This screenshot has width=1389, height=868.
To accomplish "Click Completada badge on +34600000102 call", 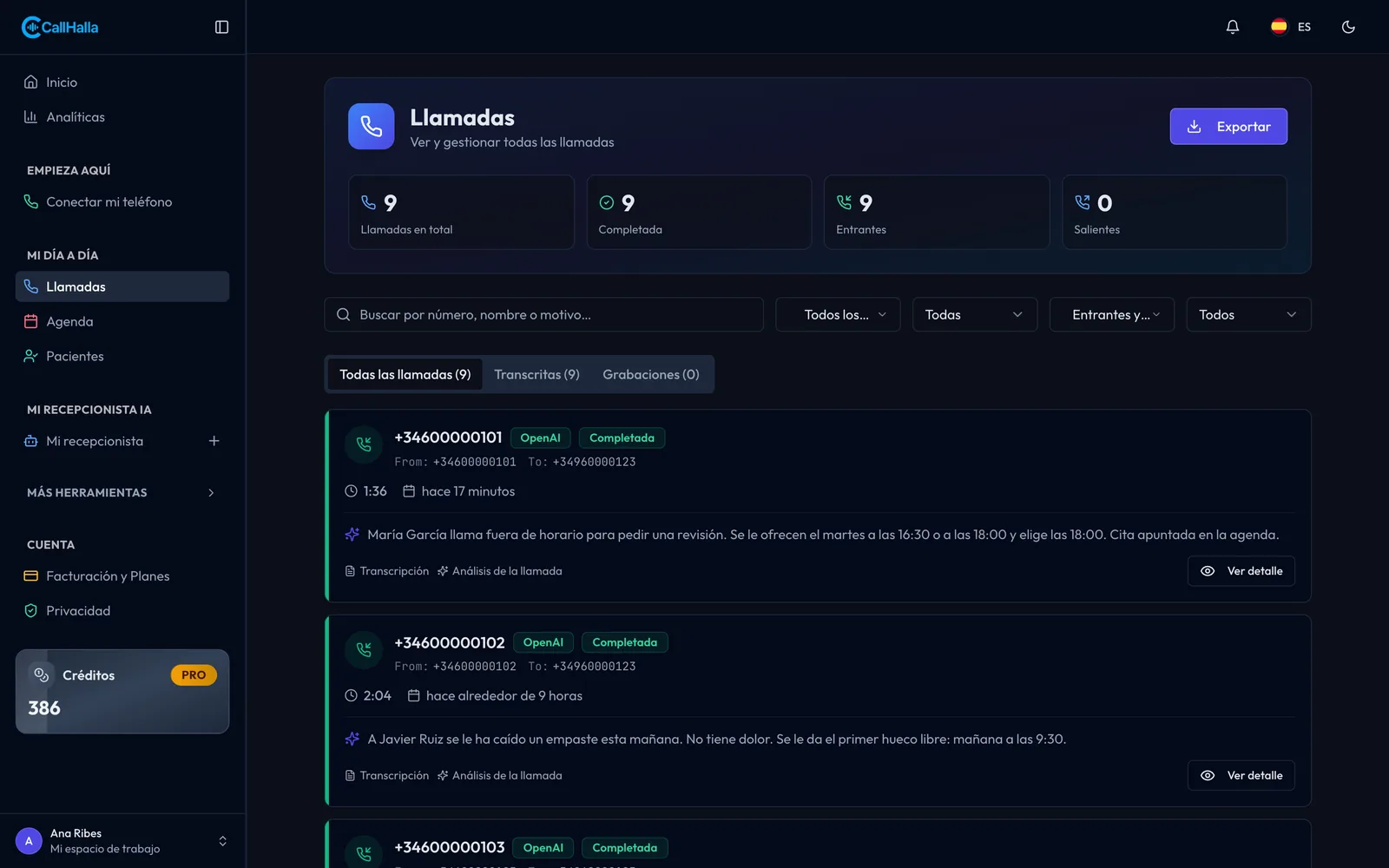I will pos(625,643).
